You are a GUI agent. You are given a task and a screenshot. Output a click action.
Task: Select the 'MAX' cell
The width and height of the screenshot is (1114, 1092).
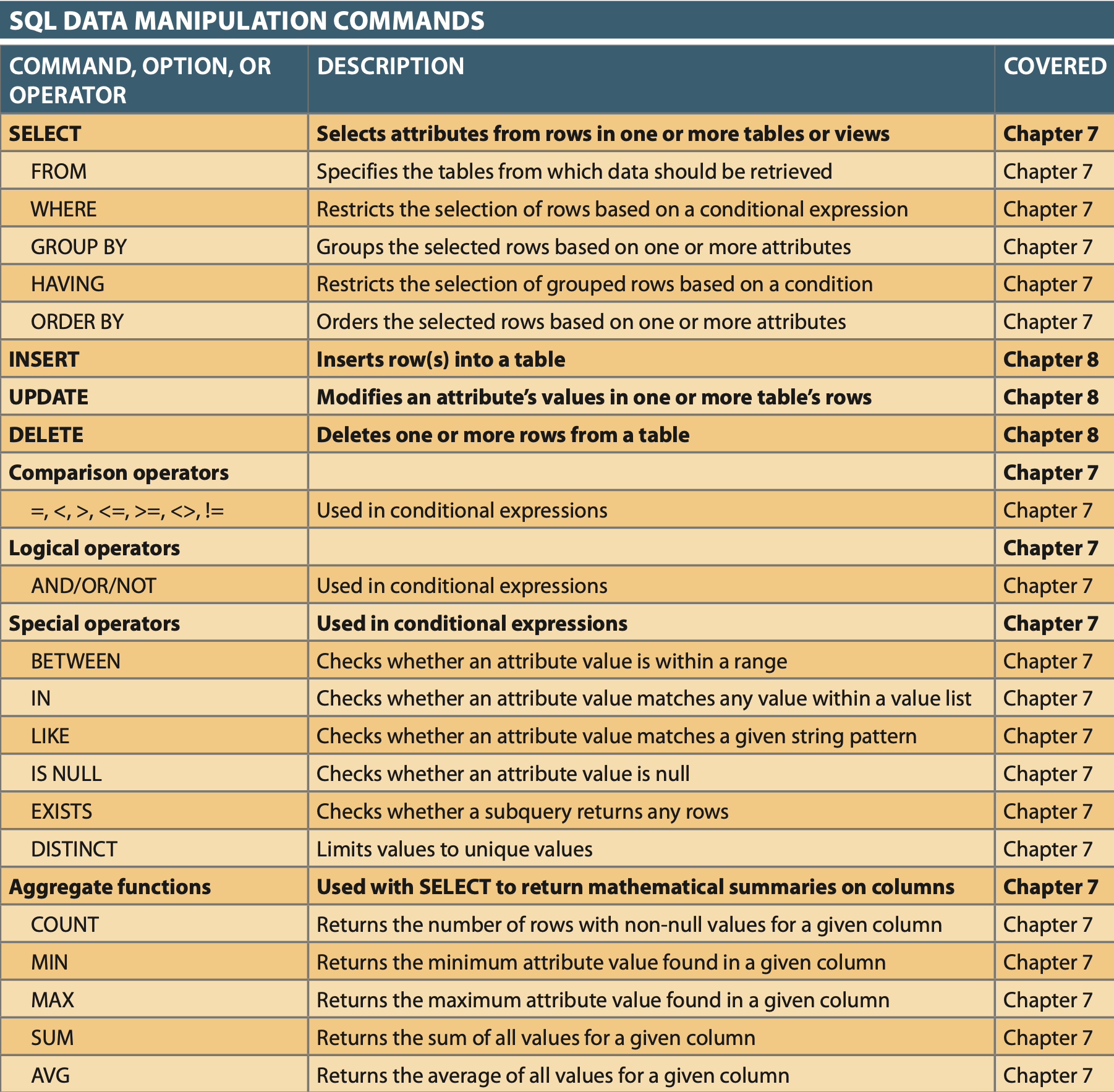coord(154,999)
